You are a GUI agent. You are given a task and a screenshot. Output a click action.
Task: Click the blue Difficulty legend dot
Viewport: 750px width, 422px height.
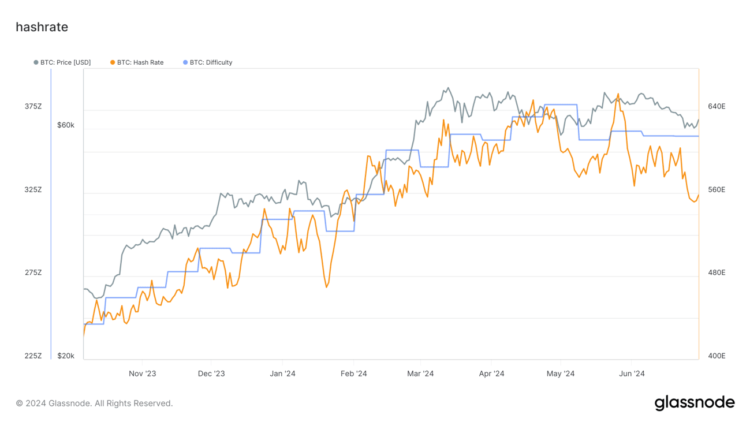183,61
